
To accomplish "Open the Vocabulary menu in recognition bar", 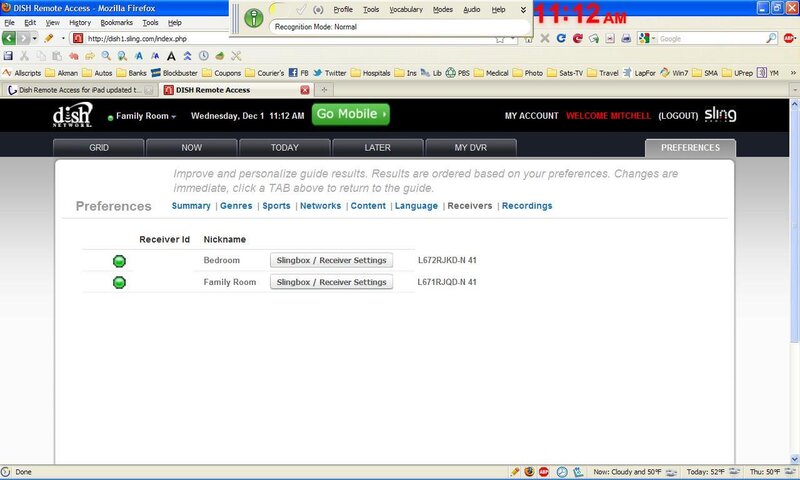I will click(406, 9).
